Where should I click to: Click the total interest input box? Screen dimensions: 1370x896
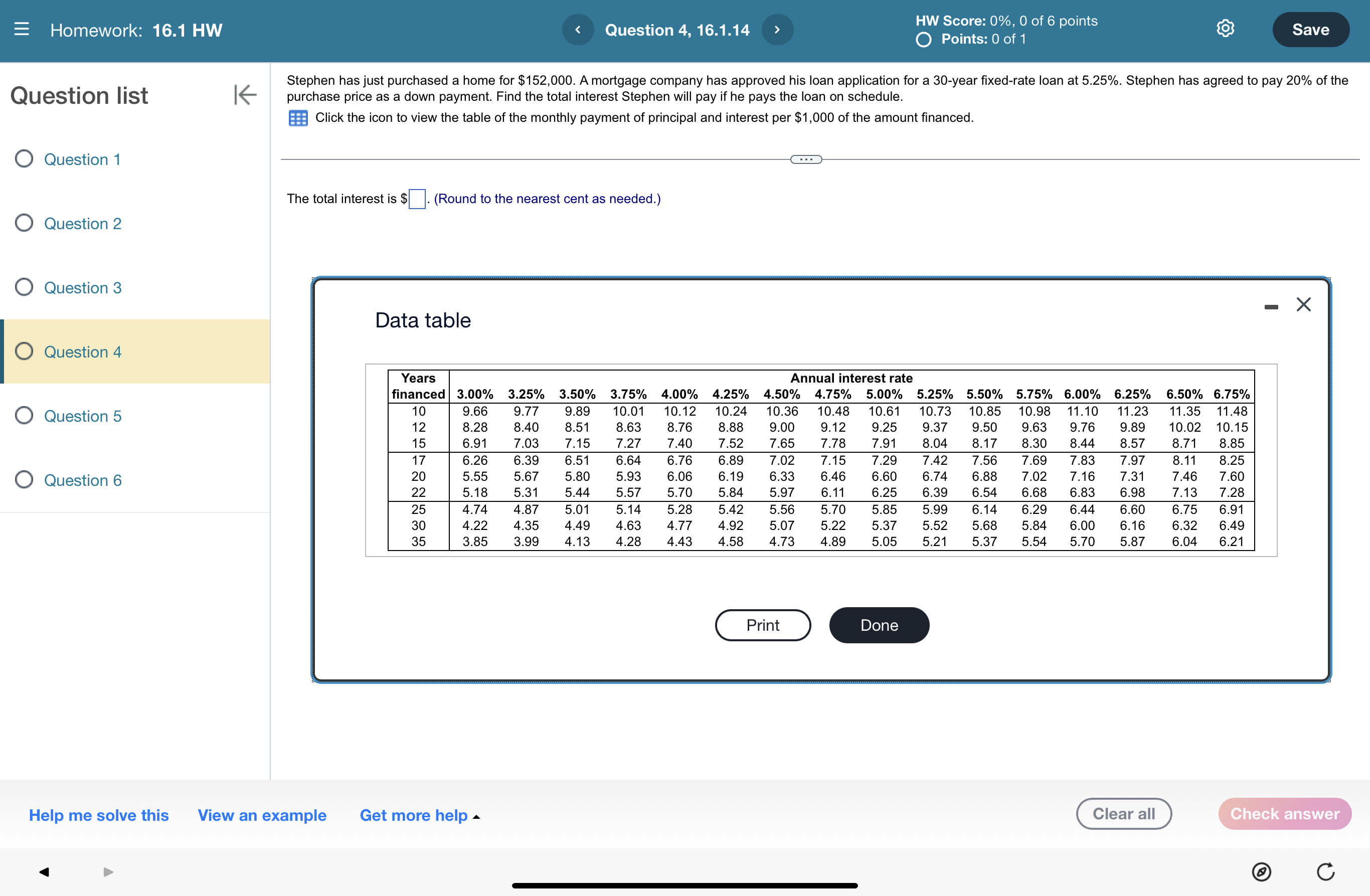tap(417, 199)
